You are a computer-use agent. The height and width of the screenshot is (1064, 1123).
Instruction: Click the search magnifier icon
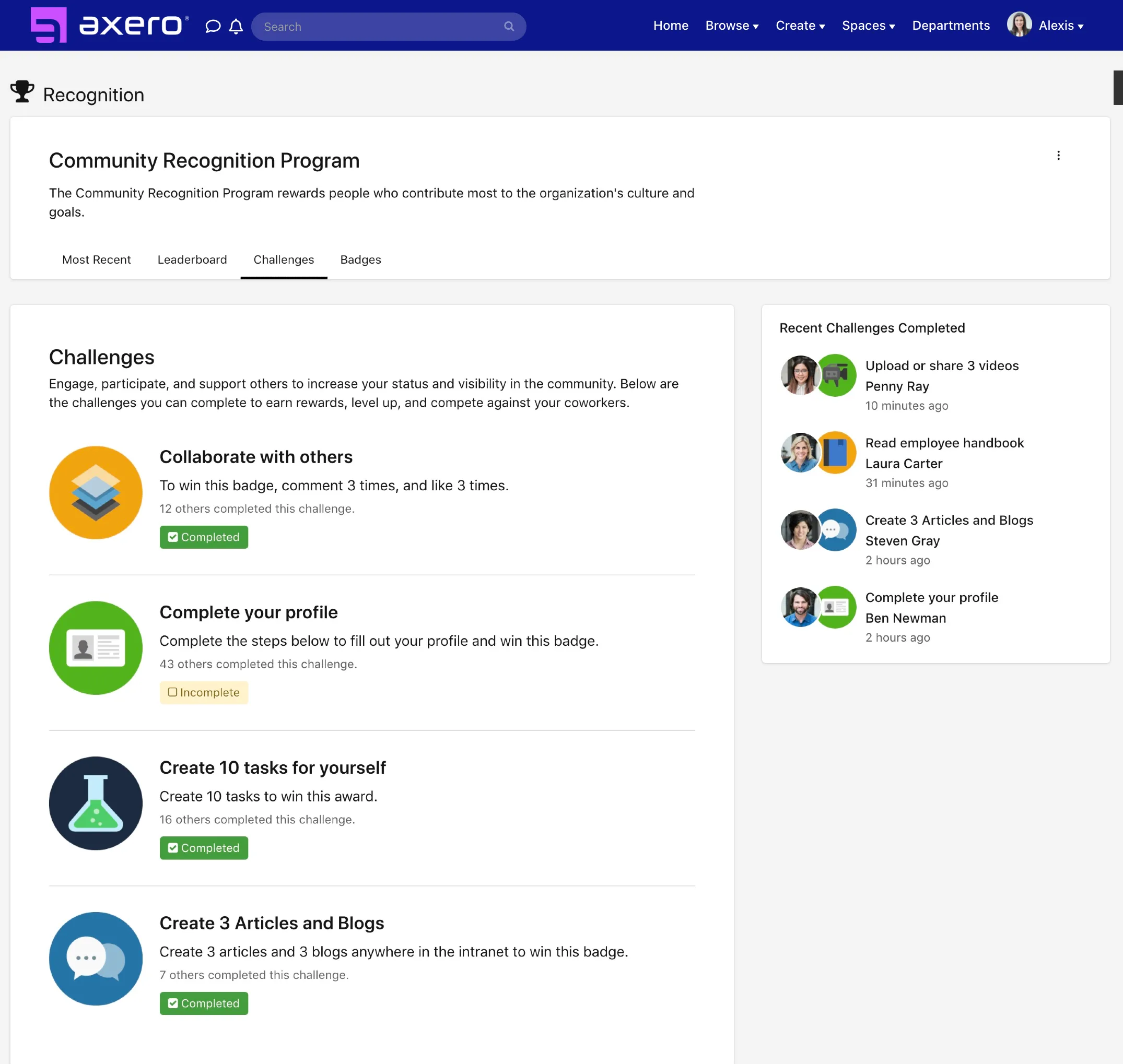point(509,27)
